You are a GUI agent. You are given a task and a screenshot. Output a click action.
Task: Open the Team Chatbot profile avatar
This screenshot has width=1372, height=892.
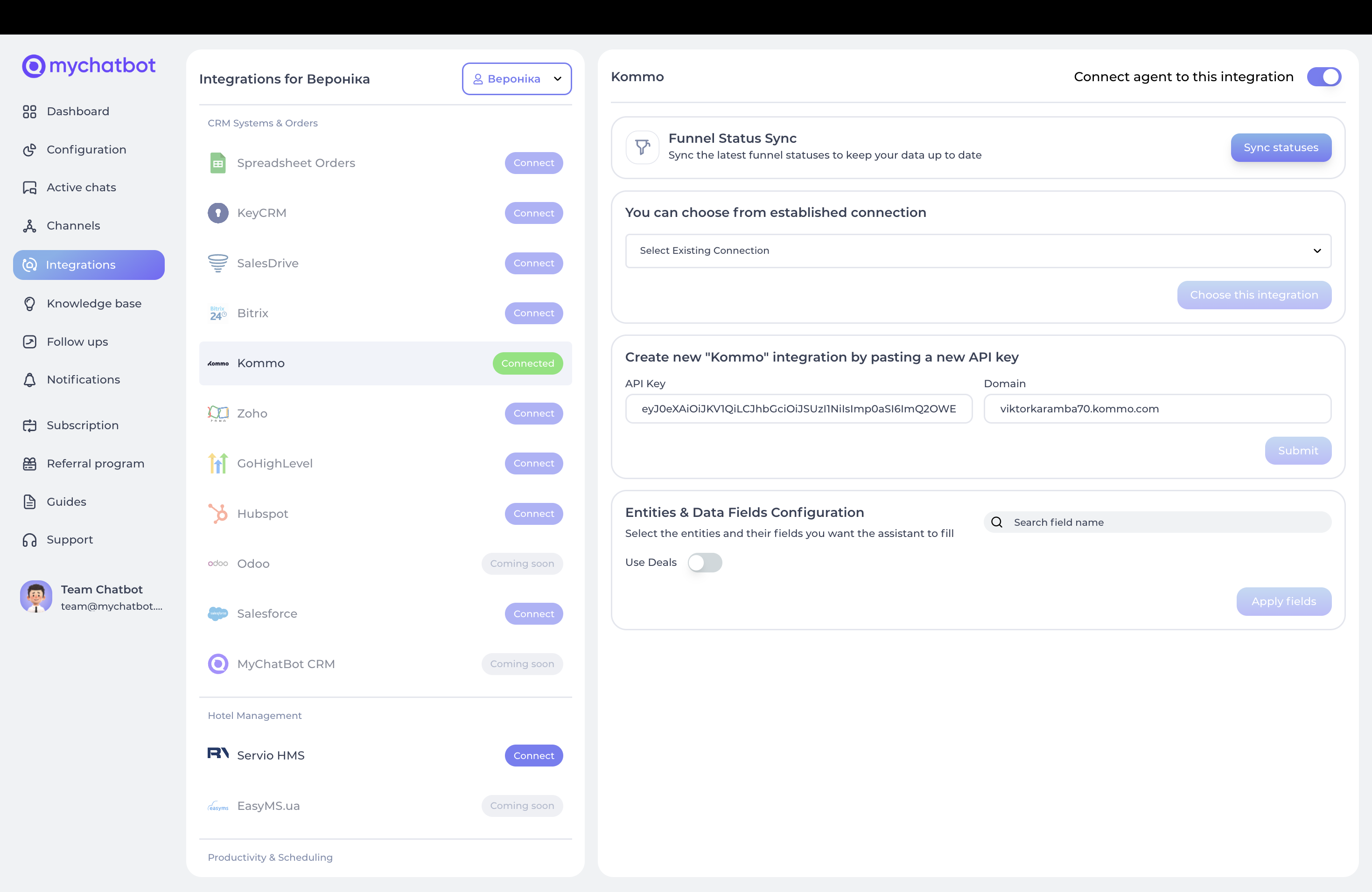pos(36,597)
